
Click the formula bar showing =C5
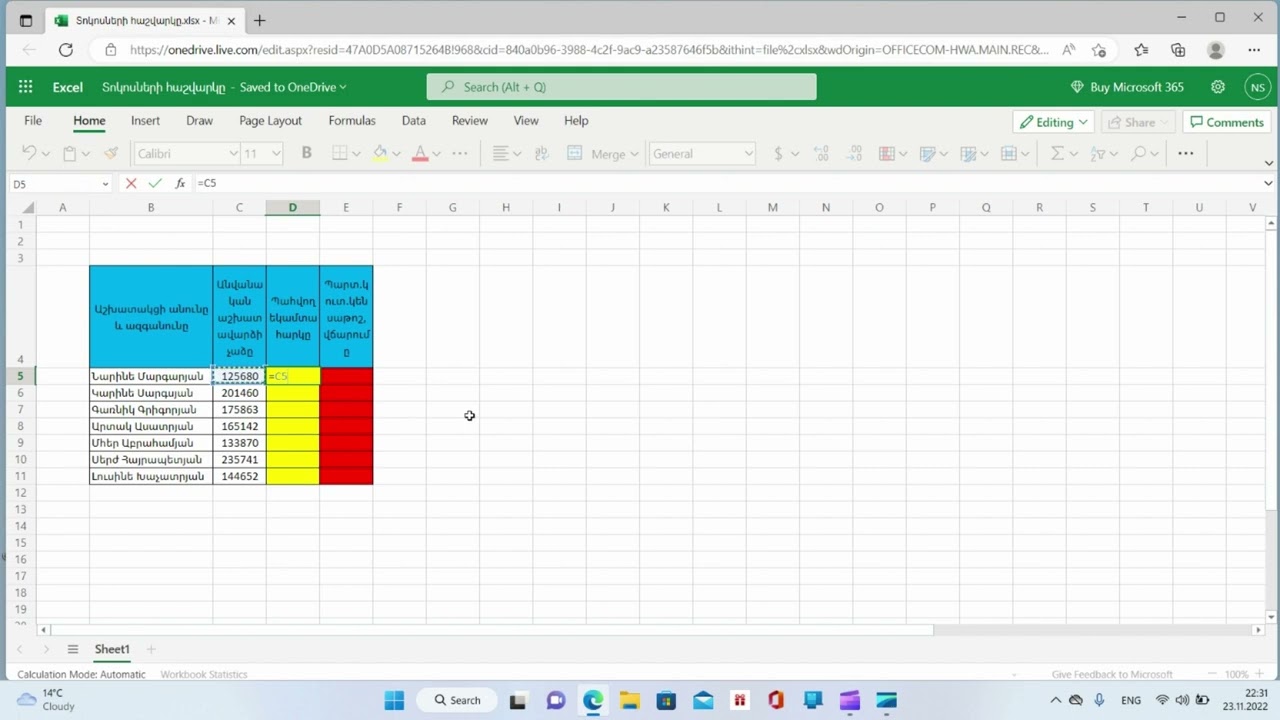[725, 183]
